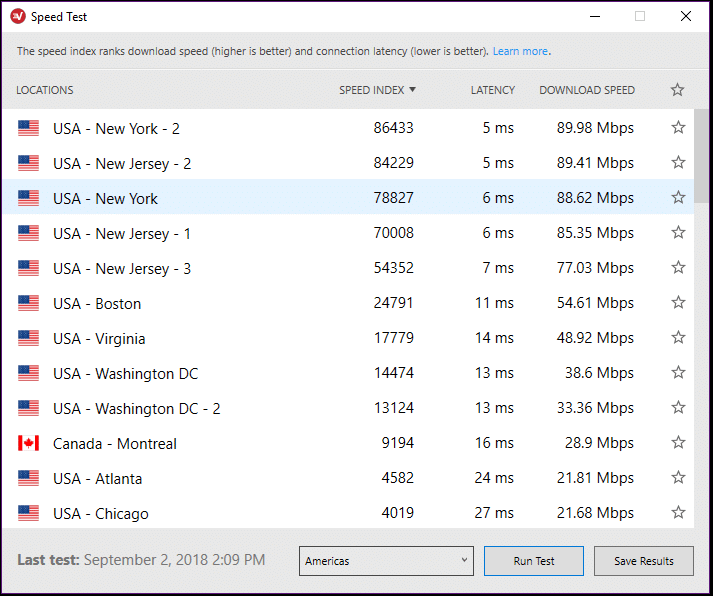This screenshot has height=596, width=713.
Task: Click US flag beside USA - New York - 2
Action: (28, 128)
